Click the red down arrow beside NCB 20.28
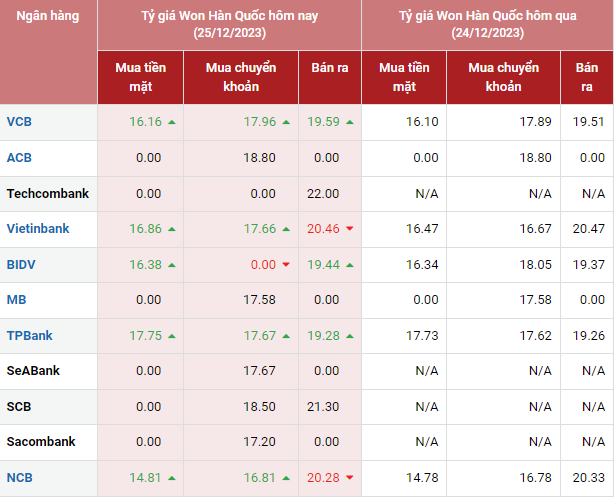Screen dimensions: 614x499 (350, 478)
